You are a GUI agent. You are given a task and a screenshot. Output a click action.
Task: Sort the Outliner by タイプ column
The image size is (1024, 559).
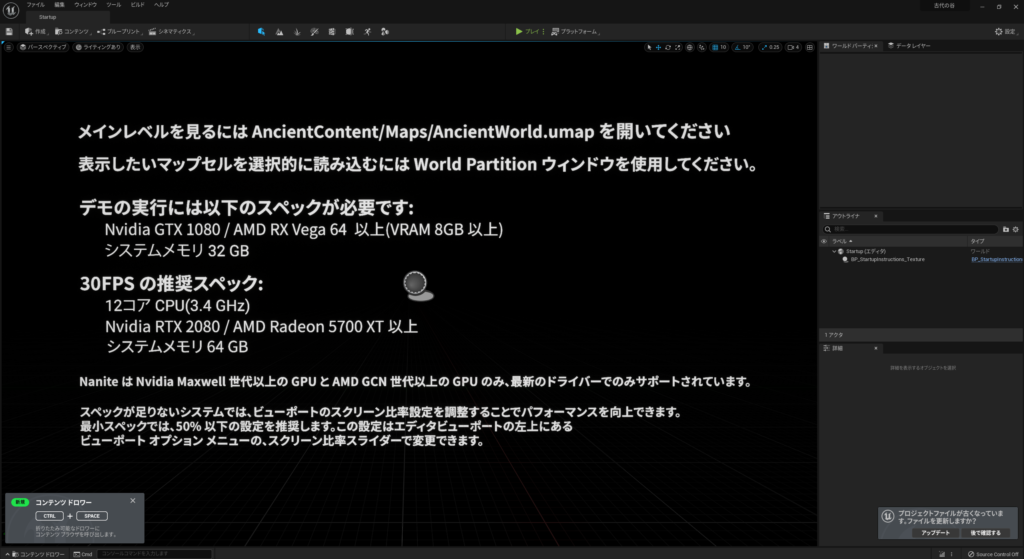pos(995,241)
